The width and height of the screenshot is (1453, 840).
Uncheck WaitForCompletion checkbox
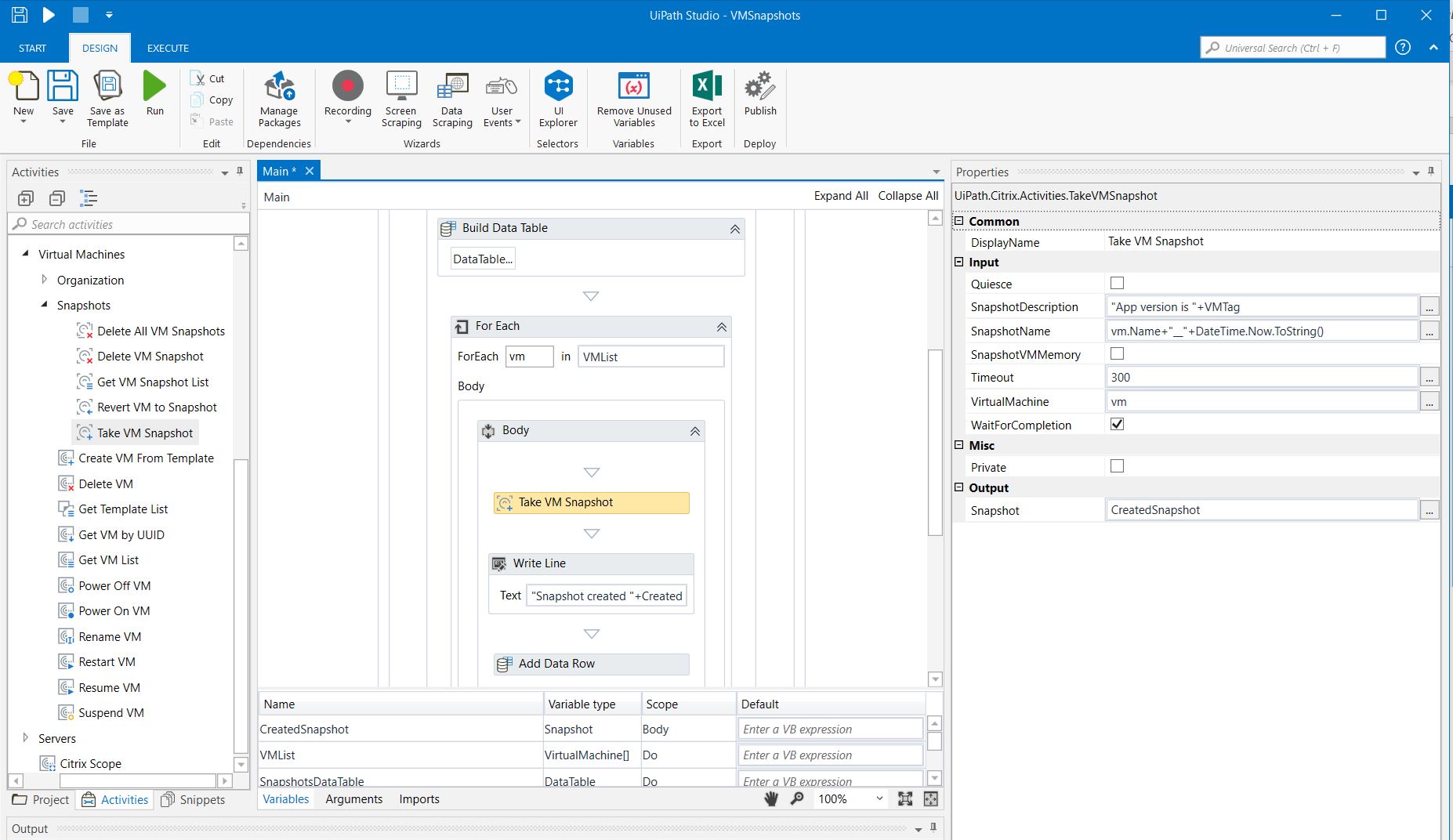tap(1117, 424)
